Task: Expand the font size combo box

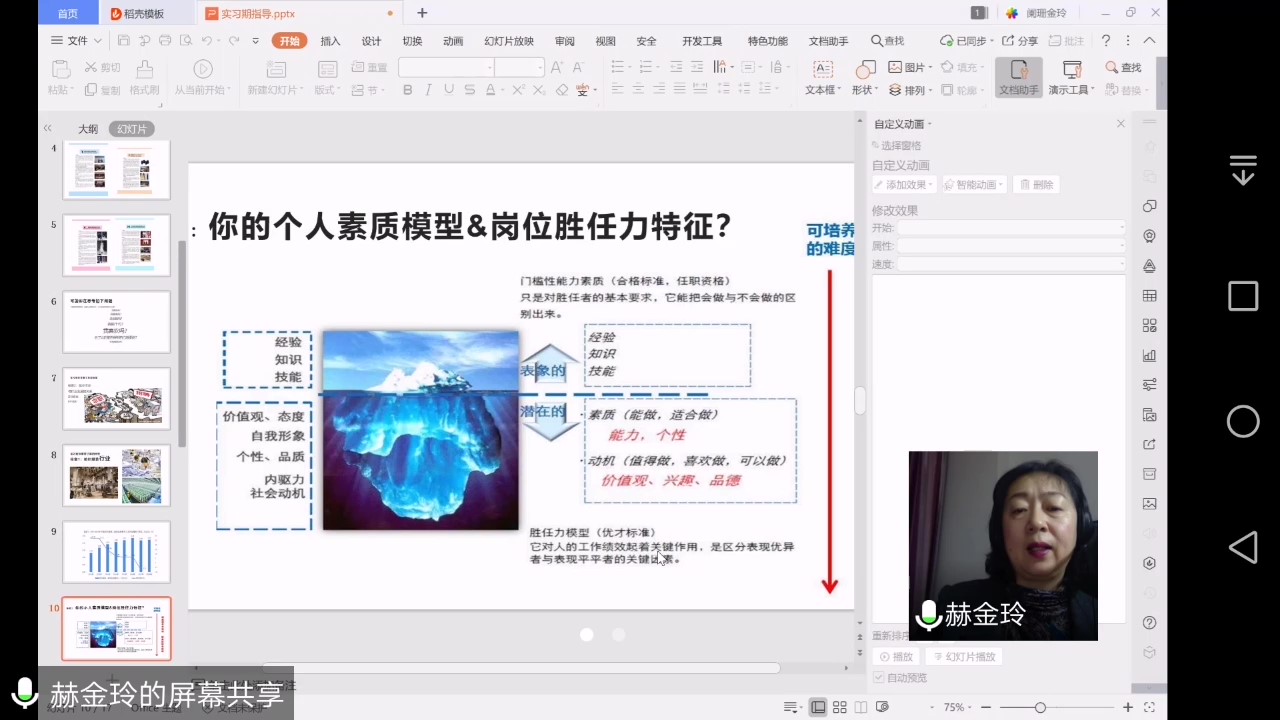Action: point(540,67)
